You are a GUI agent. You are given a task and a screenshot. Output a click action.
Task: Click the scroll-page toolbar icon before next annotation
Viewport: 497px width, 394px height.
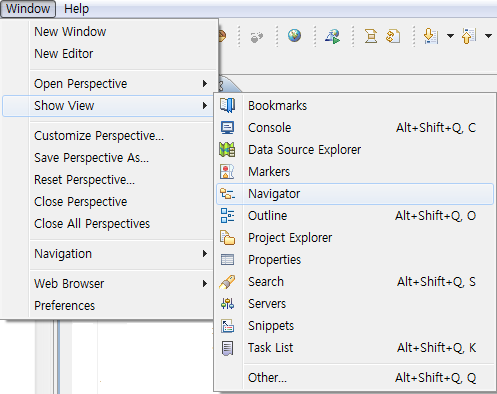[x=393, y=36]
